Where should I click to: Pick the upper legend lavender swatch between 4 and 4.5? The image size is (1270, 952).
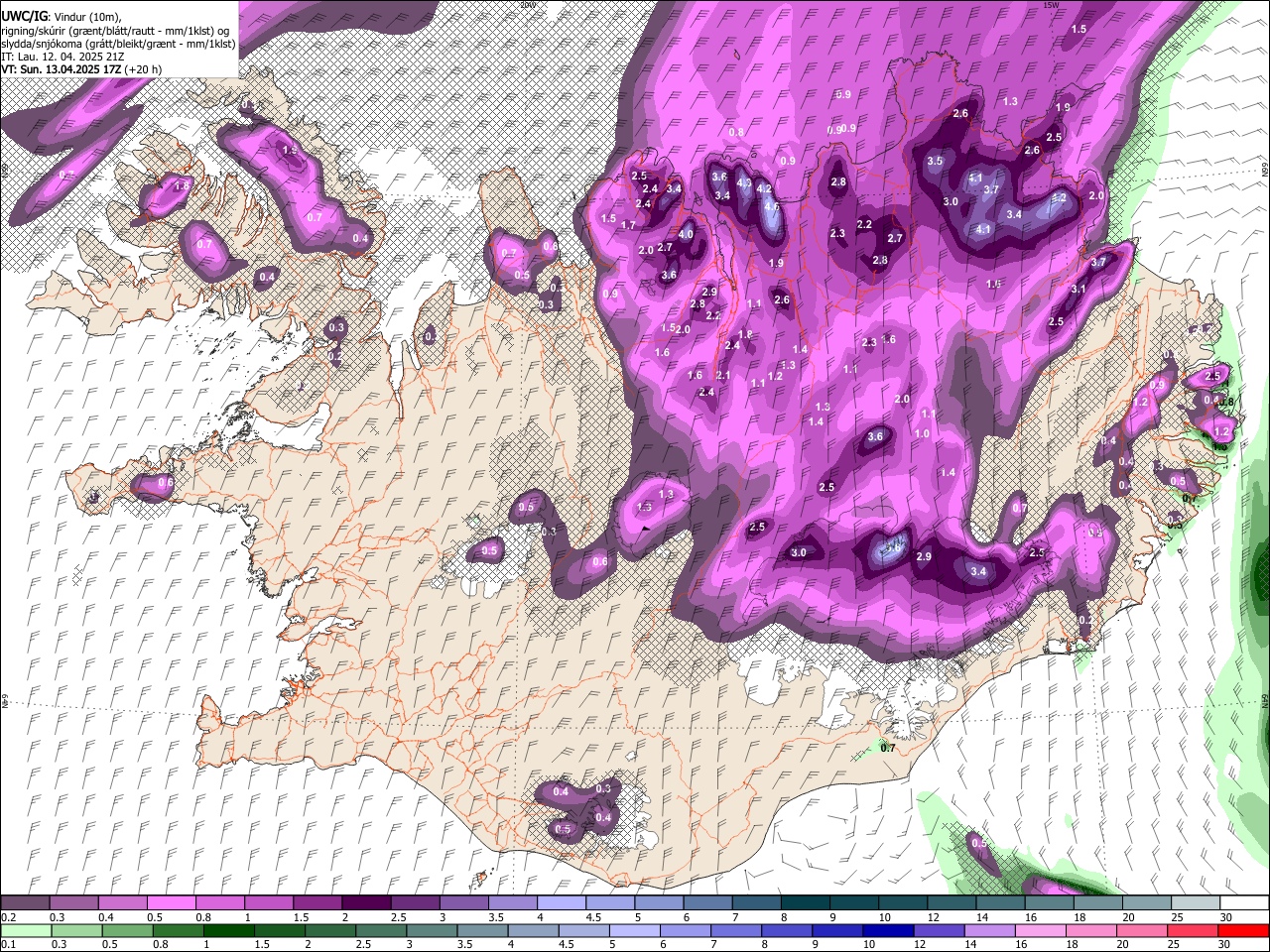(560, 903)
